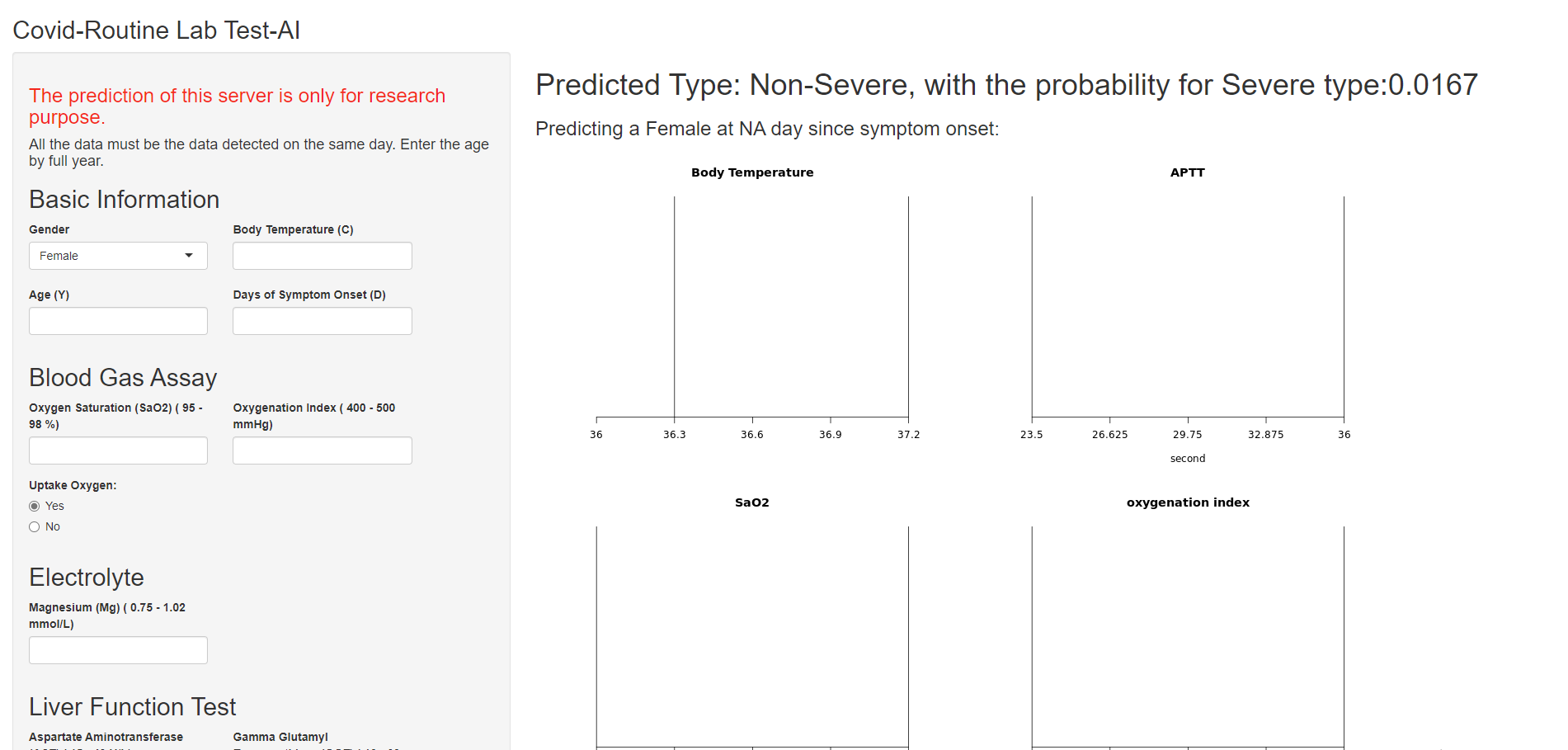Select Yes for Uptake Oxygen

[35, 506]
